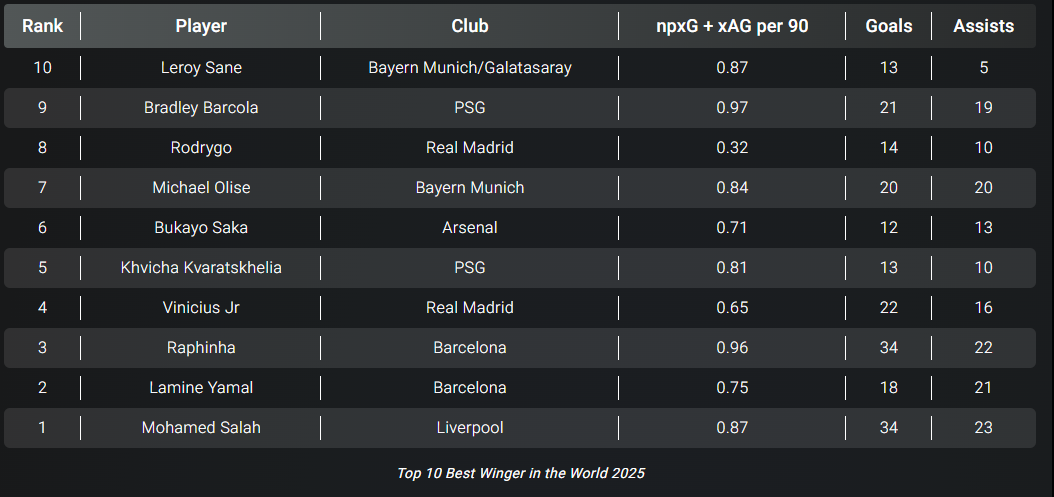
Task: Select Raphinha in the player column
Action: 201,348
